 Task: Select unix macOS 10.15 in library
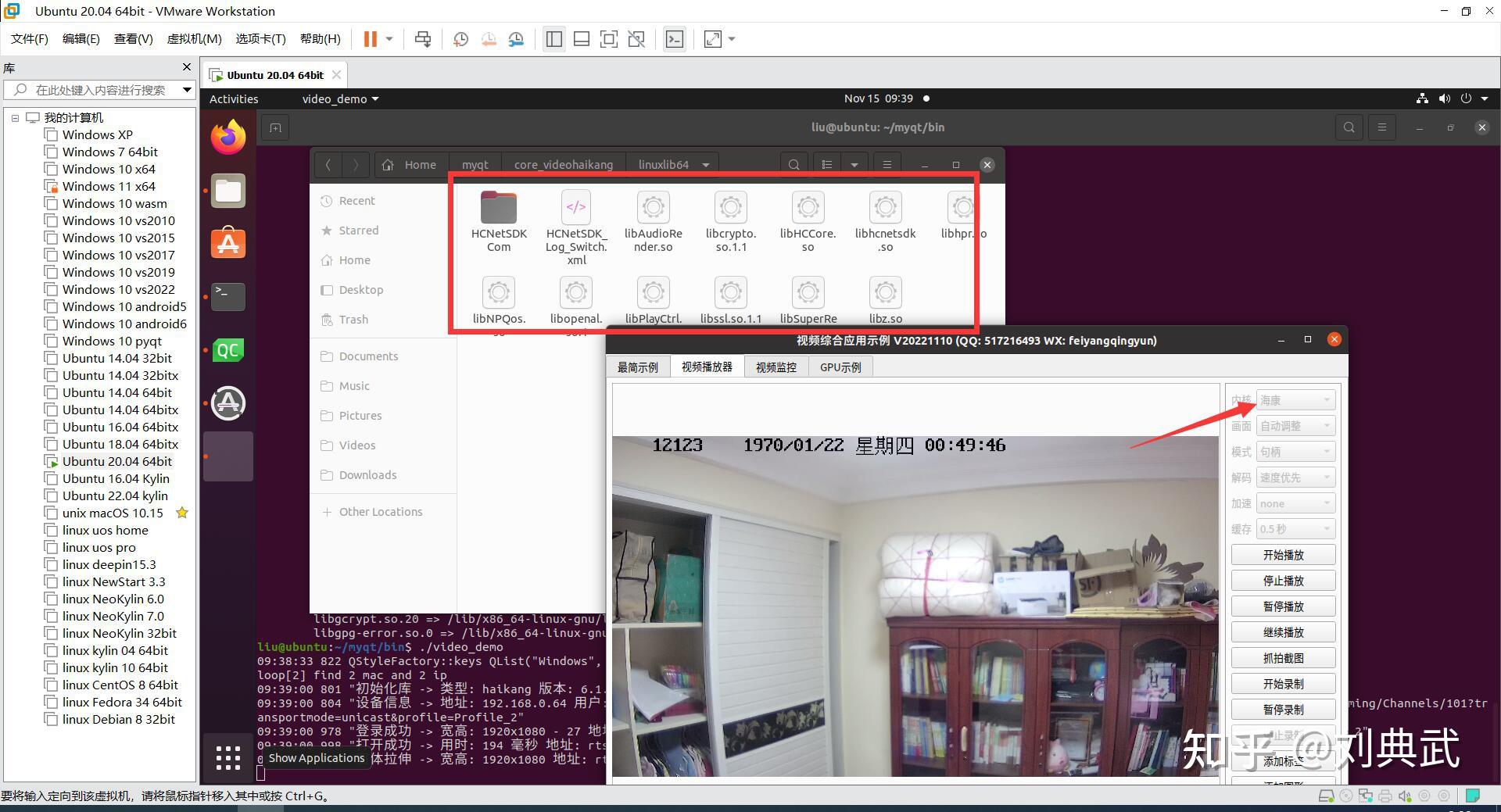click(x=113, y=513)
